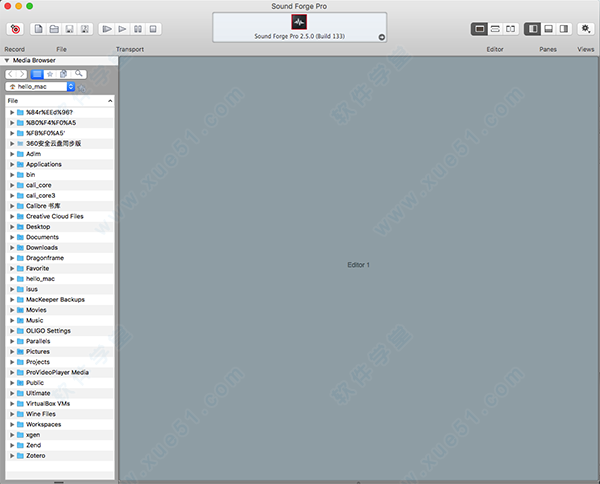Select the file browser view tab
Viewport: 600px width, 484px height.
(x=37, y=74)
